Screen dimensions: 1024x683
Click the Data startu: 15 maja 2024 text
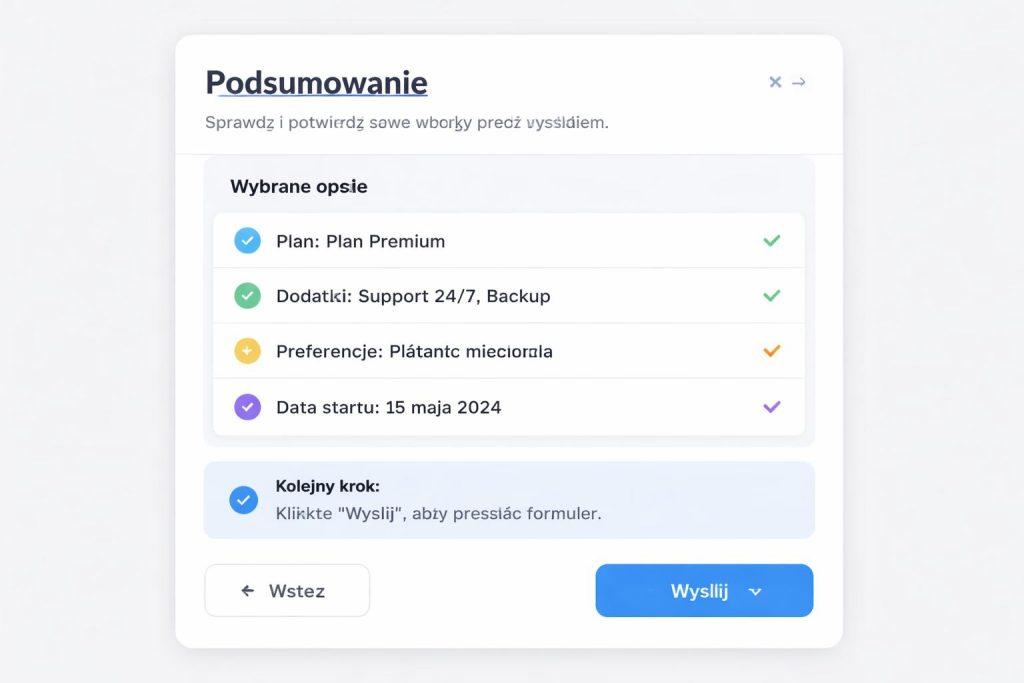(389, 407)
